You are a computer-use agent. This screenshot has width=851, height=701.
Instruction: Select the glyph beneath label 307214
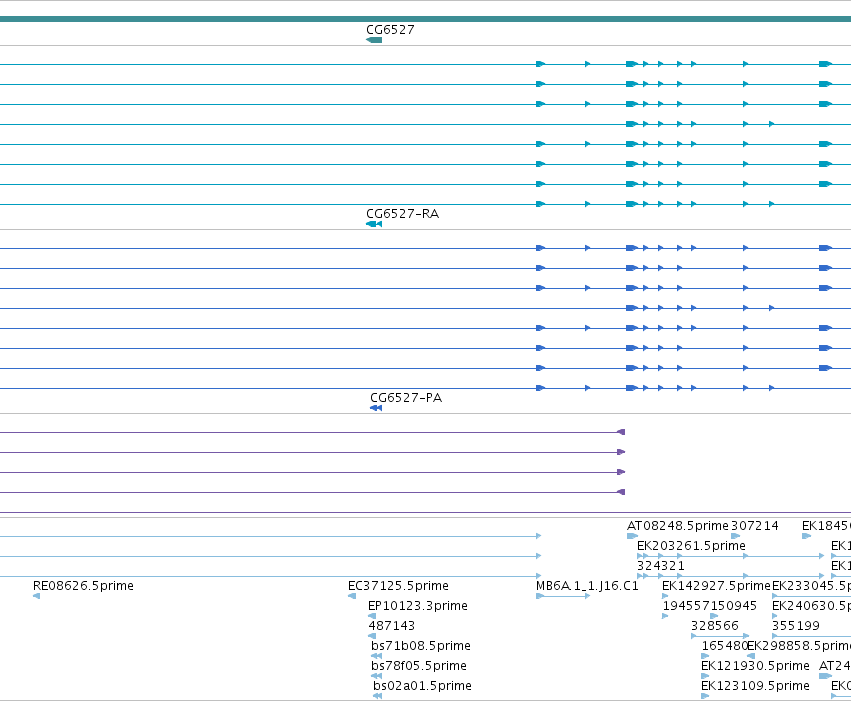[736, 536]
